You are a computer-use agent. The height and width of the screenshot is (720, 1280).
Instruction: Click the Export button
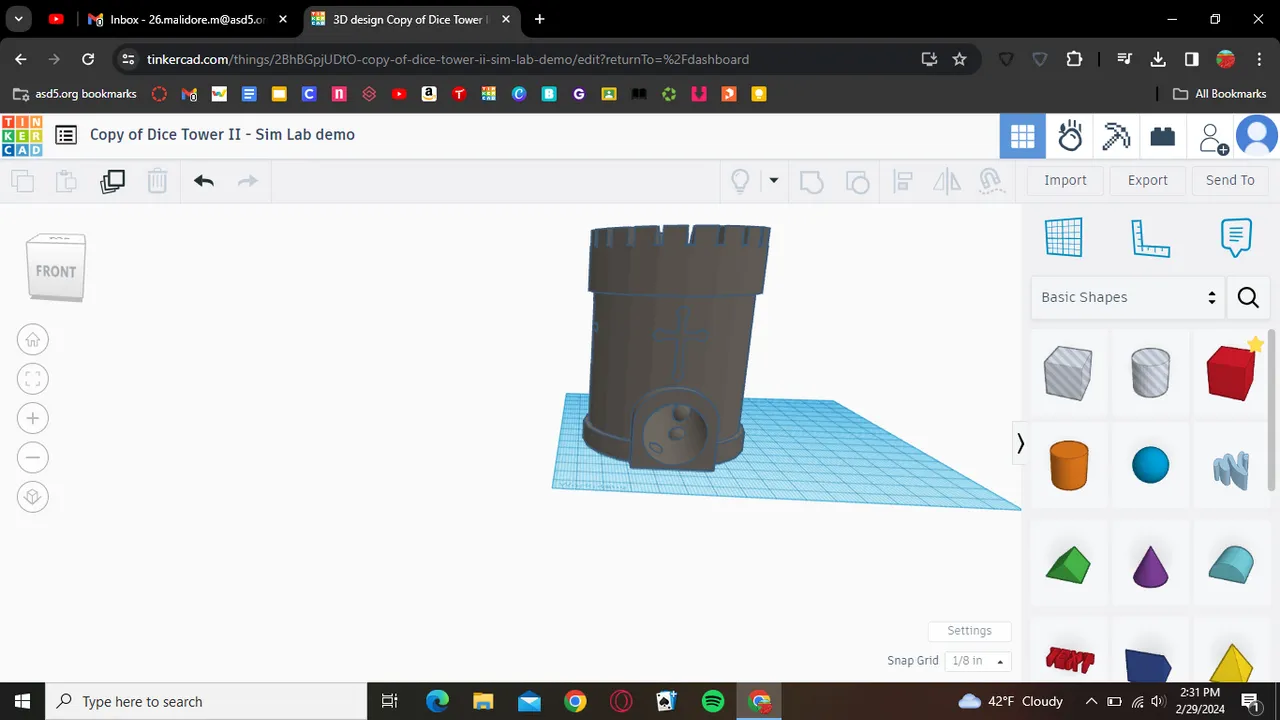(x=1147, y=180)
